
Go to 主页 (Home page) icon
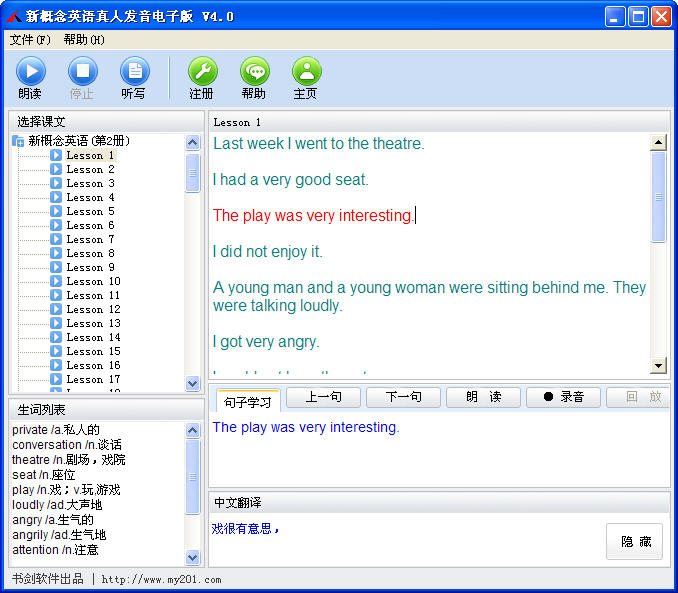click(x=306, y=71)
